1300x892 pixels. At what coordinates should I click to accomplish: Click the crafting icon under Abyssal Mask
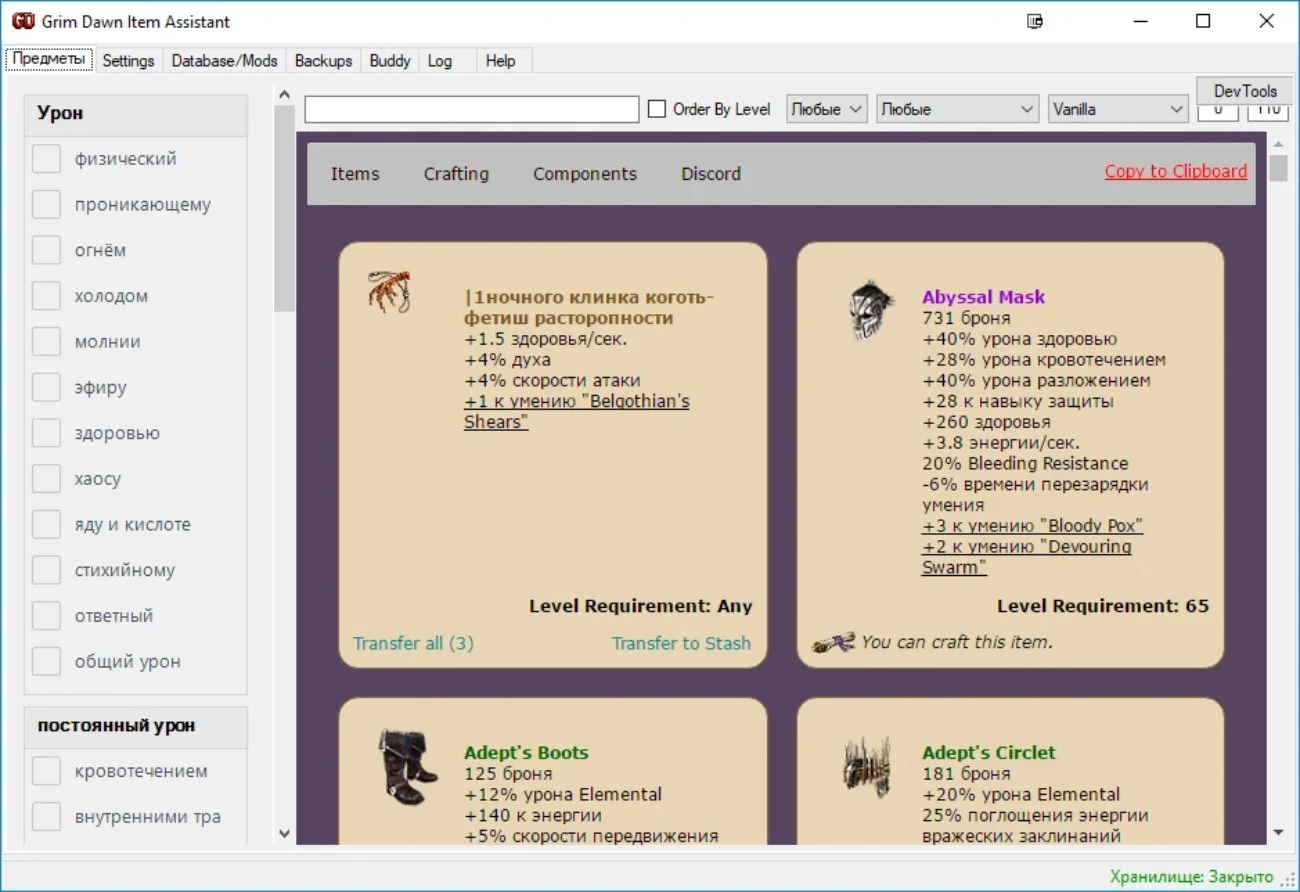tap(833, 641)
